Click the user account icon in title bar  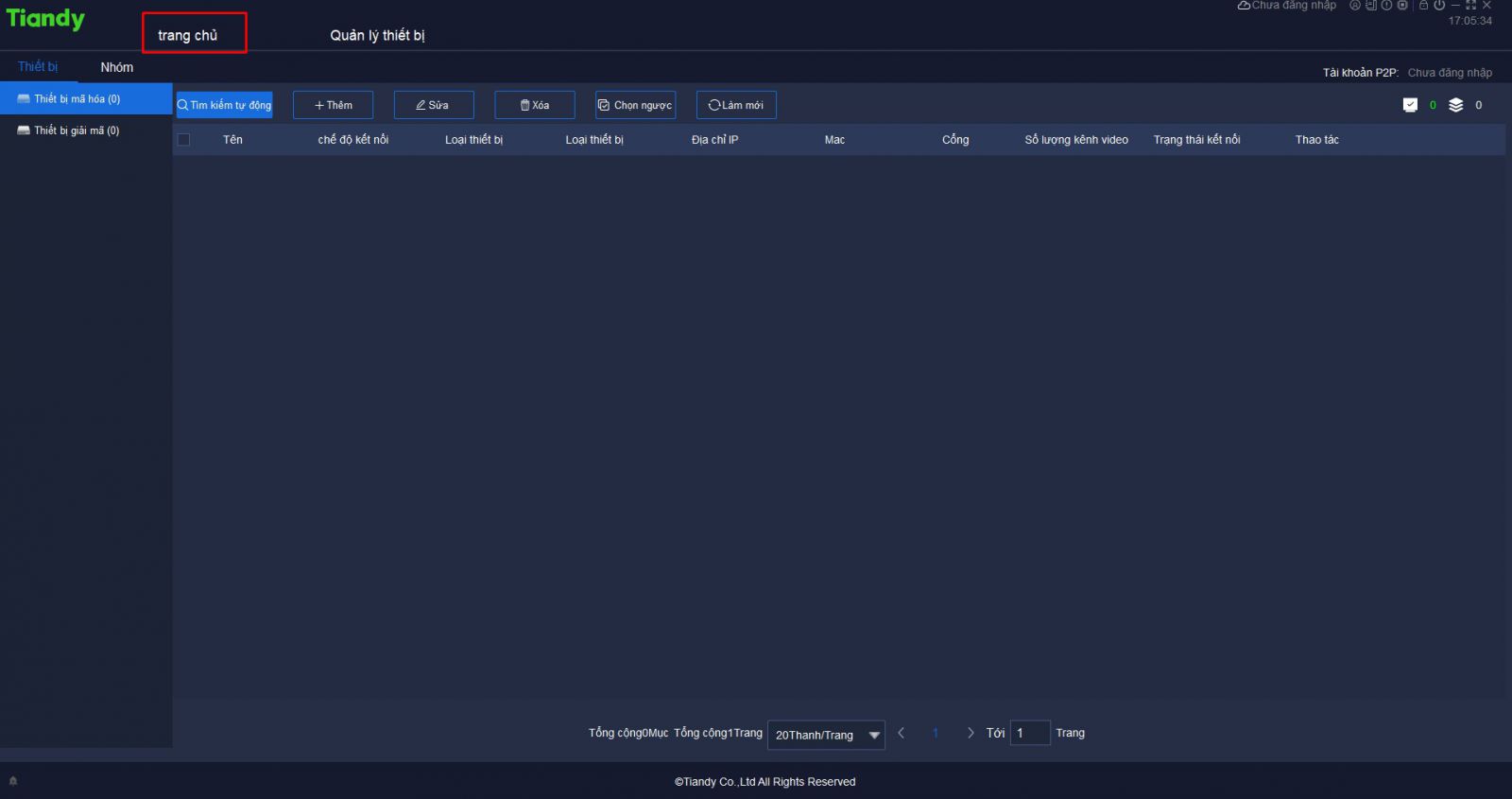(1354, 6)
